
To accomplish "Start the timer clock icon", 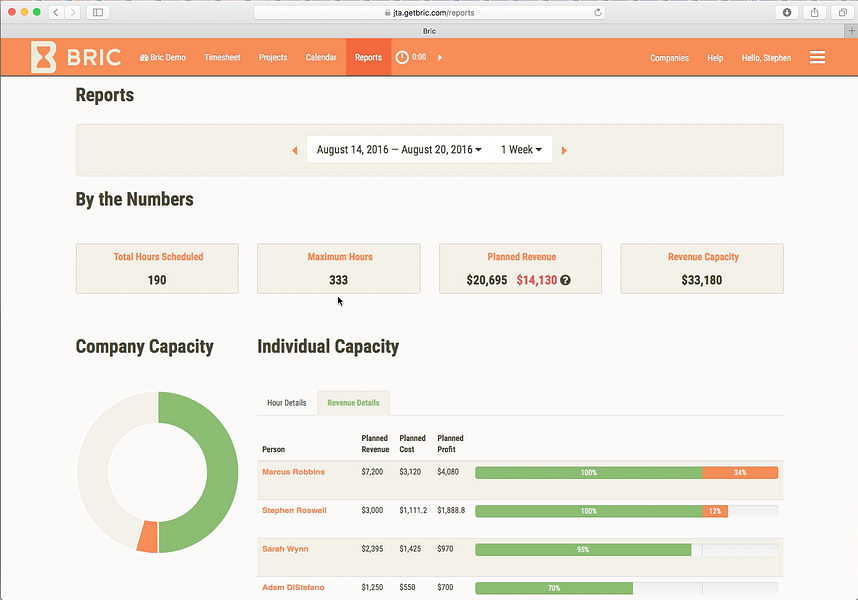I will tap(402, 57).
